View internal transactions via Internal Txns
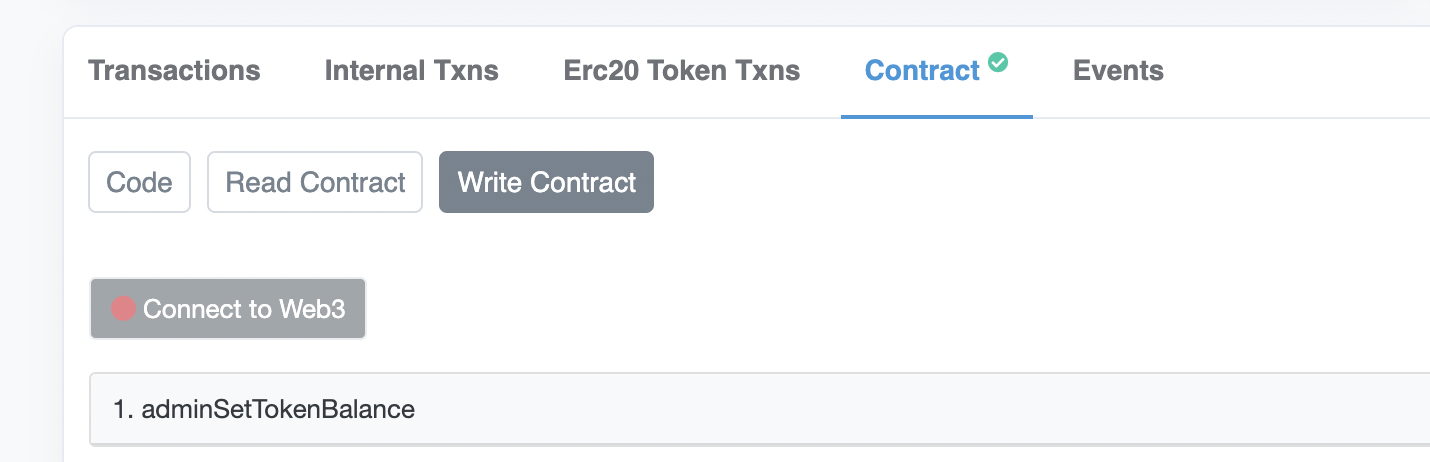The width and height of the screenshot is (1430, 462). [x=412, y=71]
